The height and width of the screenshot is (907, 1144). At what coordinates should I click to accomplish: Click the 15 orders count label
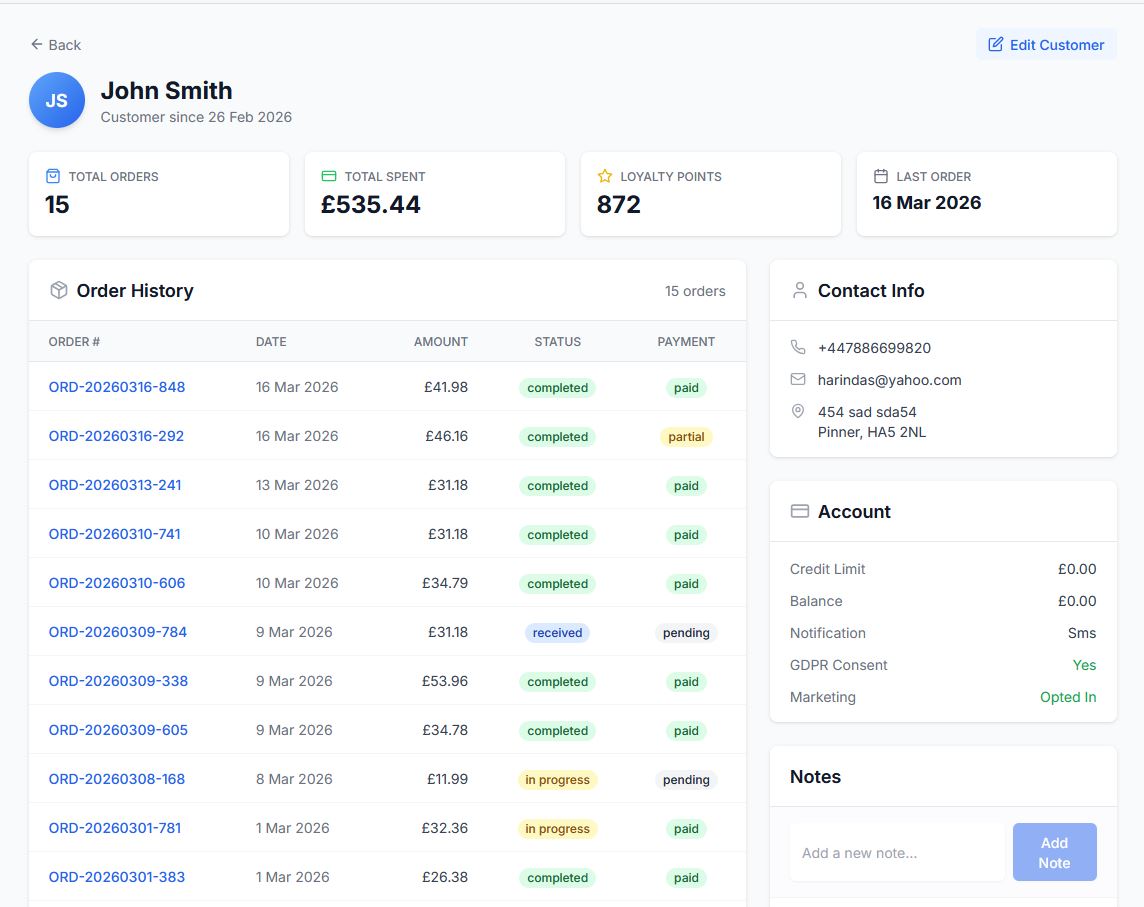[x=695, y=290]
